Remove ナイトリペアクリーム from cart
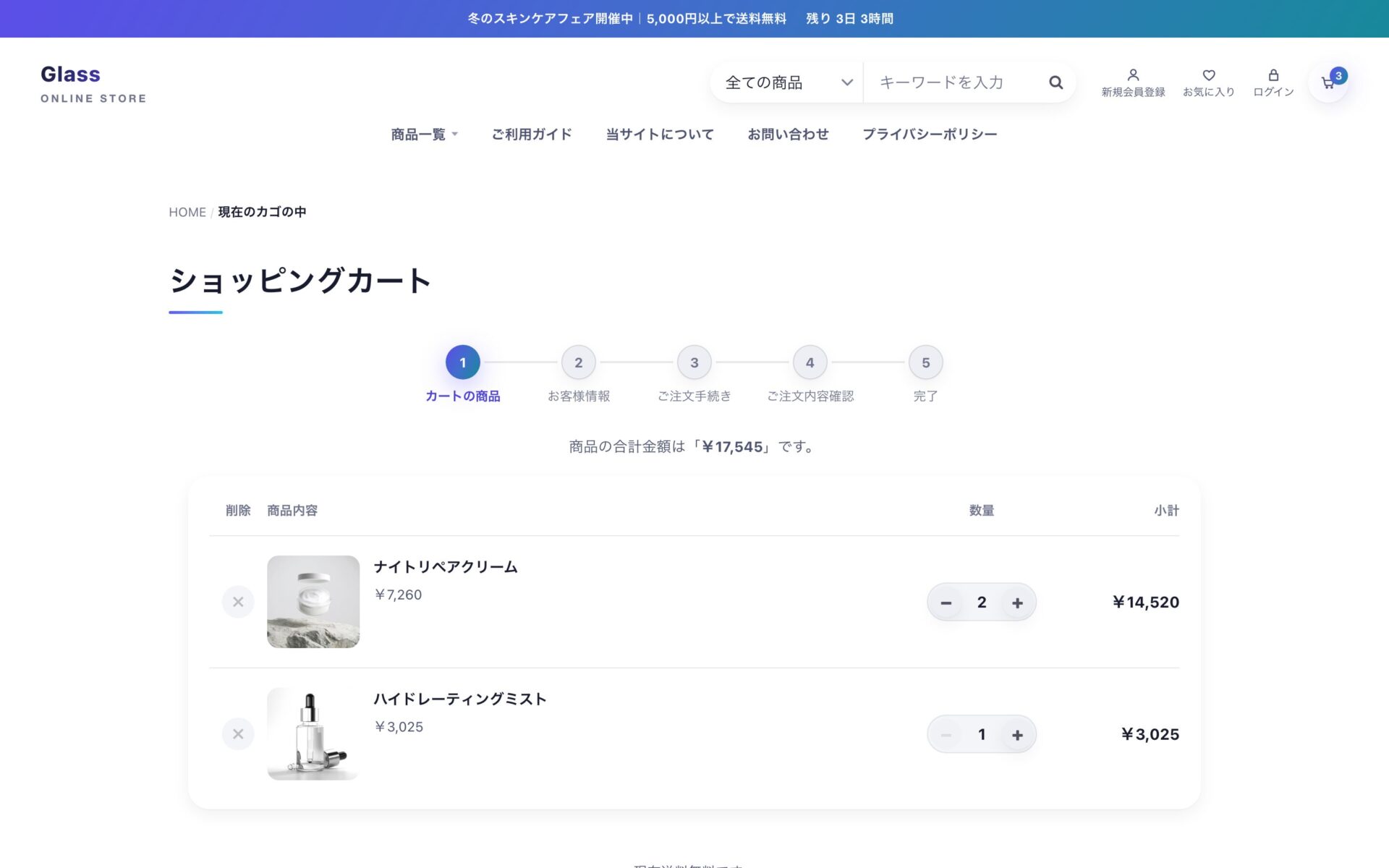Screen dimensions: 1389x868 click(238, 602)
